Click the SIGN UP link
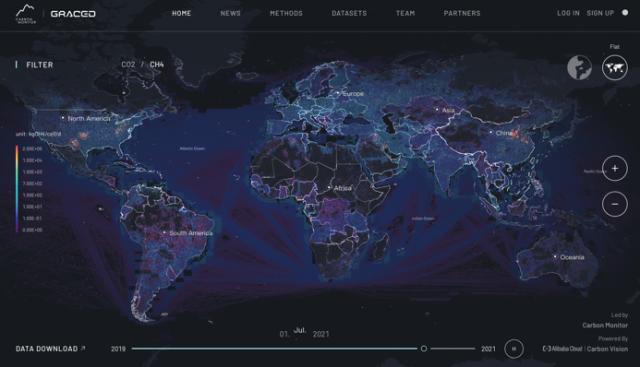The width and height of the screenshot is (640, 367). point(600,13)
